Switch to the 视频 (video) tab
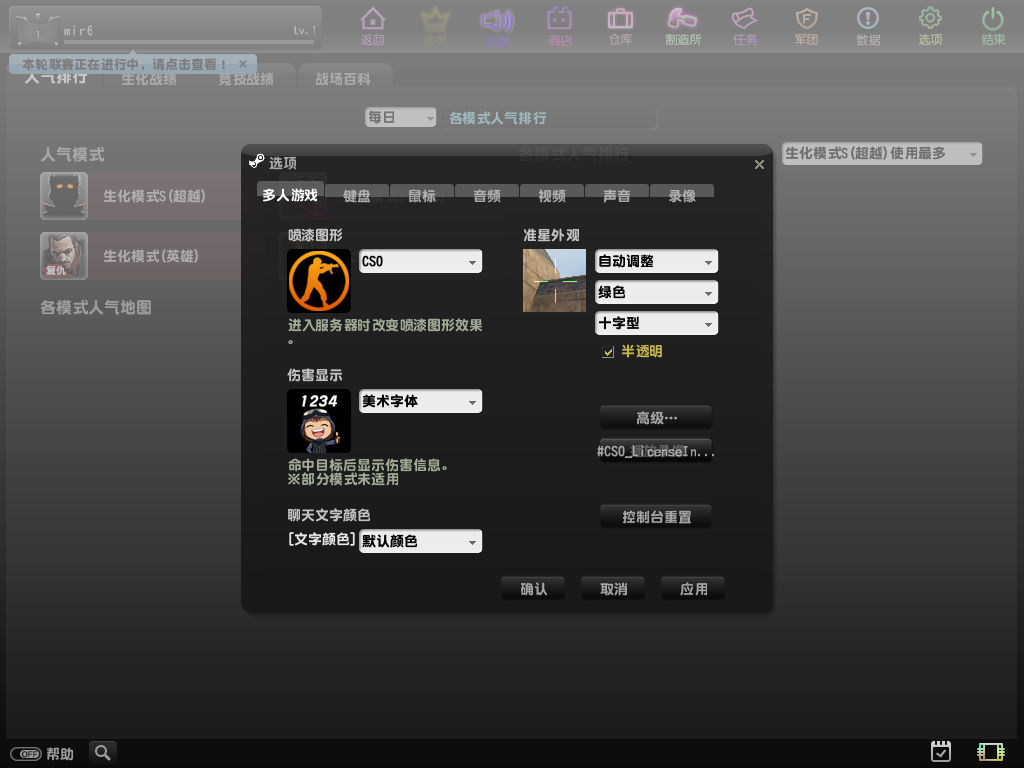 coord(551,195)
